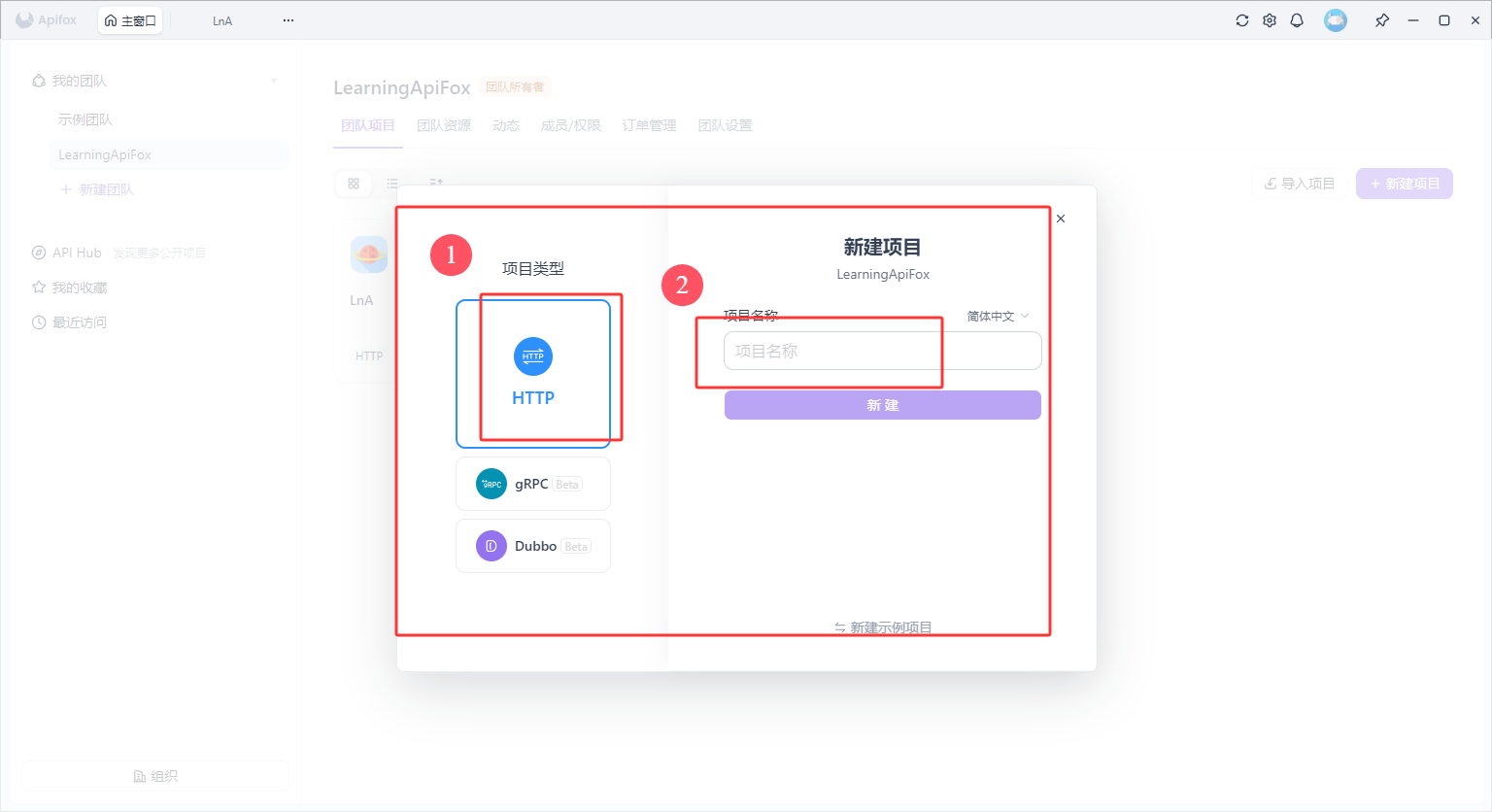Switch to the LnA tab

[222, 20]
